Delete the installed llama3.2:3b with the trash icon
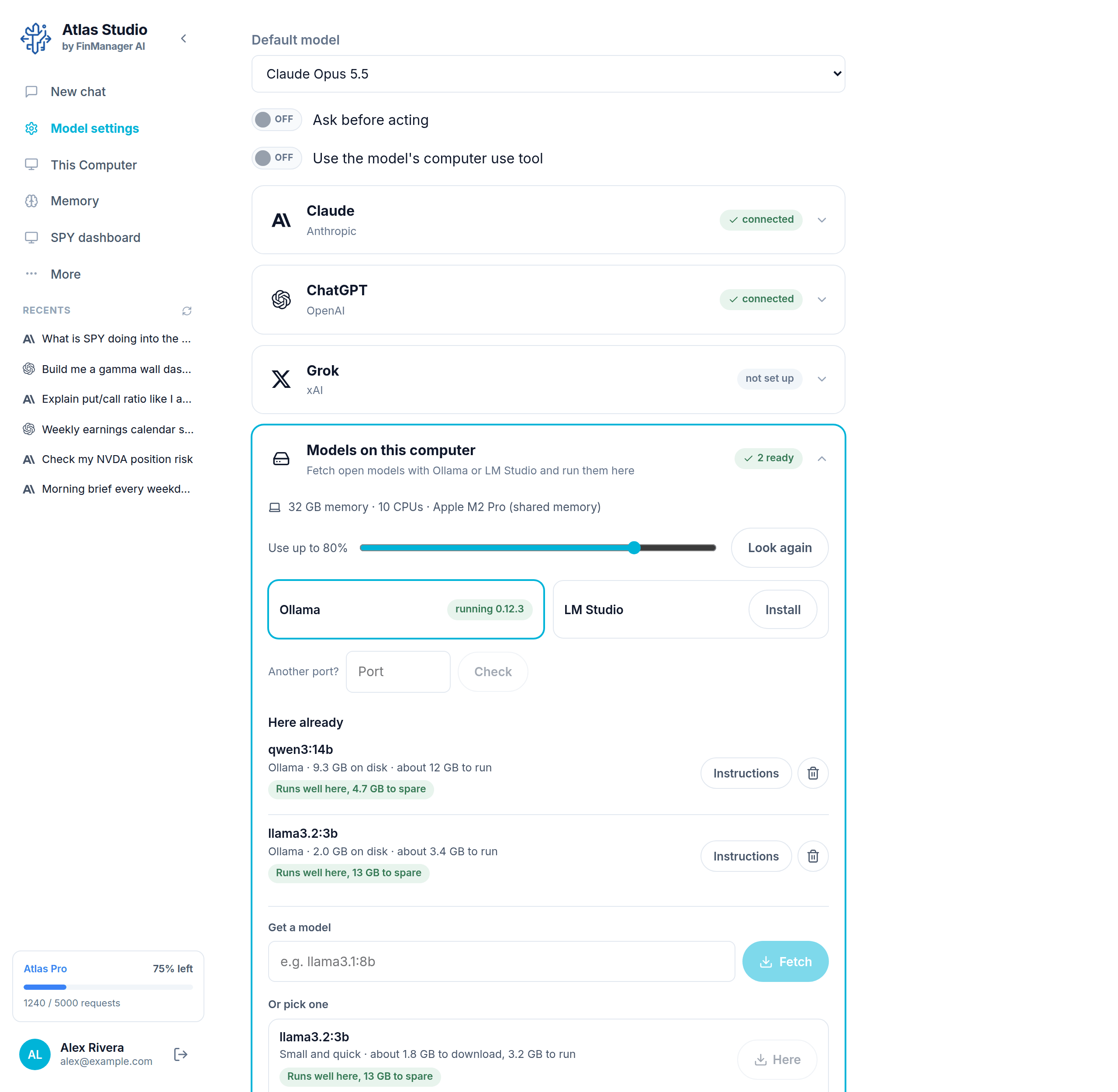Screen dimensions: 1118x1092 [813, 856]
